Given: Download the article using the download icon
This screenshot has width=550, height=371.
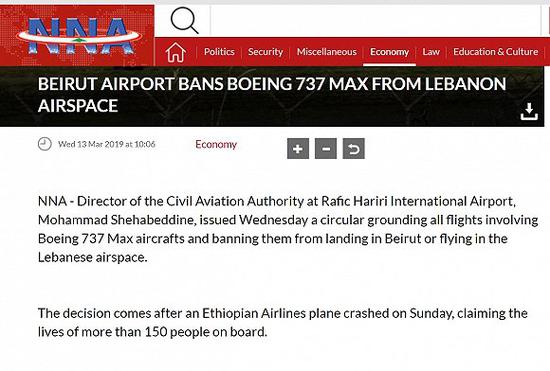Looking at the screenshot, I should [529, 112].
